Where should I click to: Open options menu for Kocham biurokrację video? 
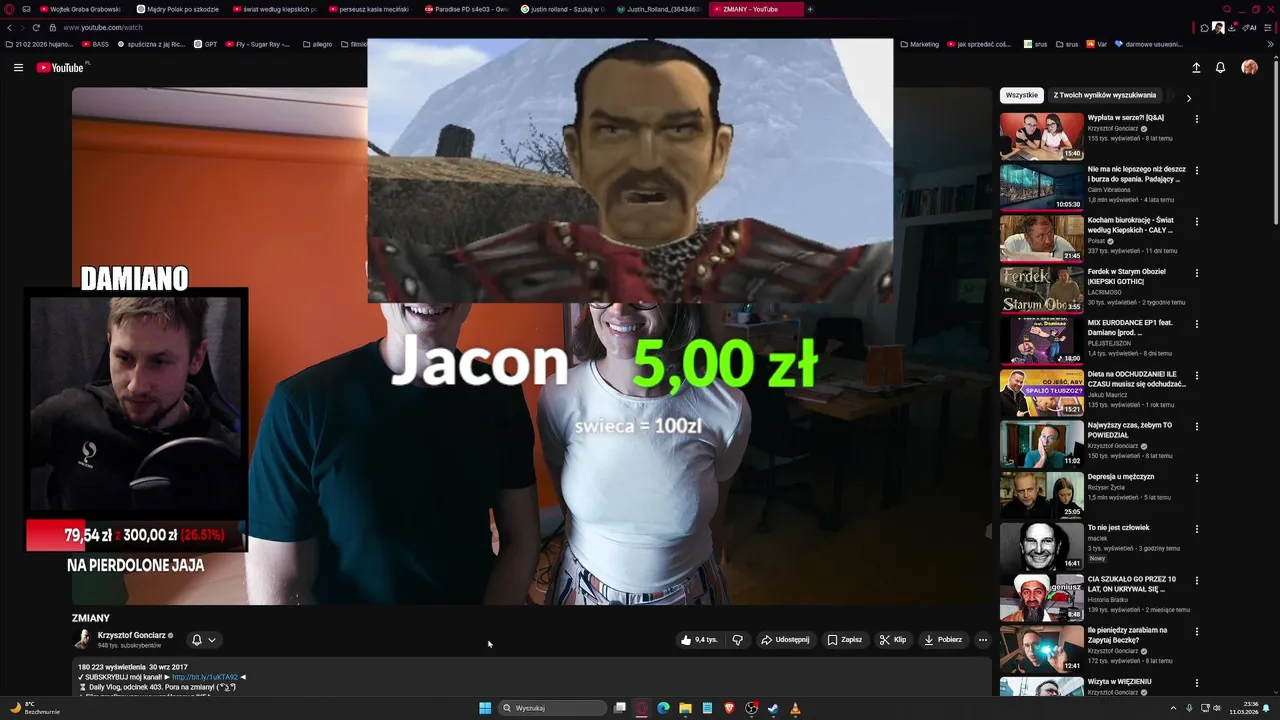1196,221
